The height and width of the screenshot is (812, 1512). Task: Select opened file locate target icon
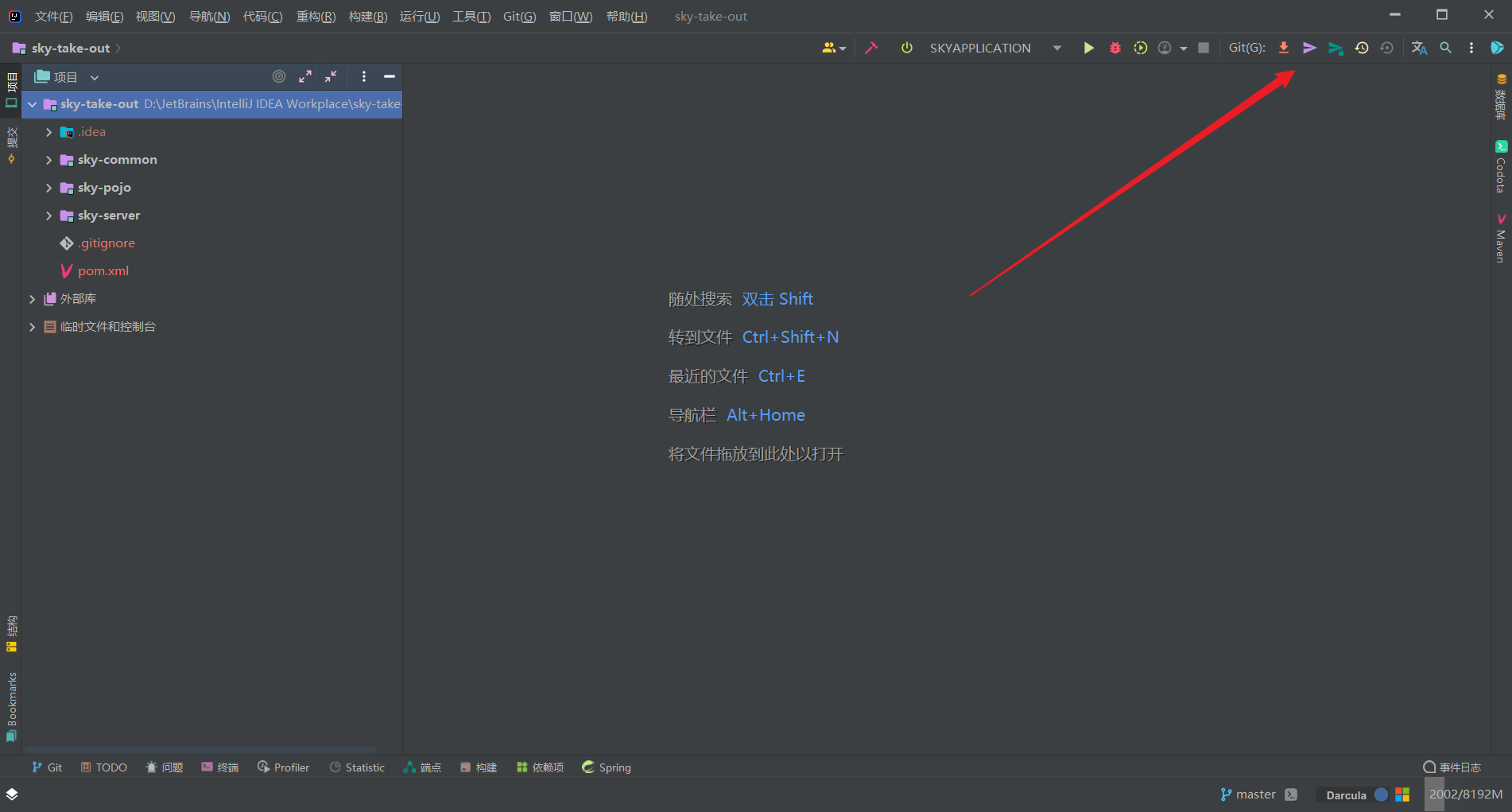279,76
